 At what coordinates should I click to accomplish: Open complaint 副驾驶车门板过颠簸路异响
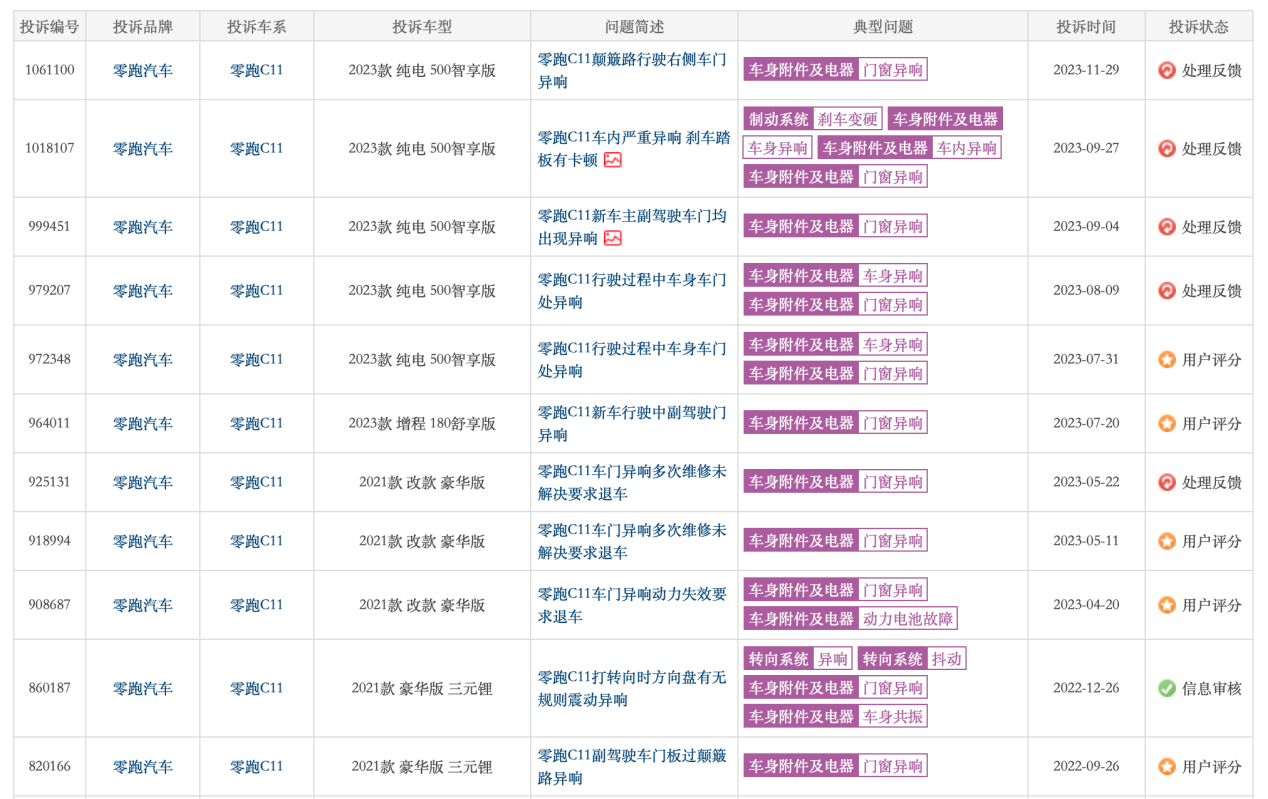pos(632,767)
